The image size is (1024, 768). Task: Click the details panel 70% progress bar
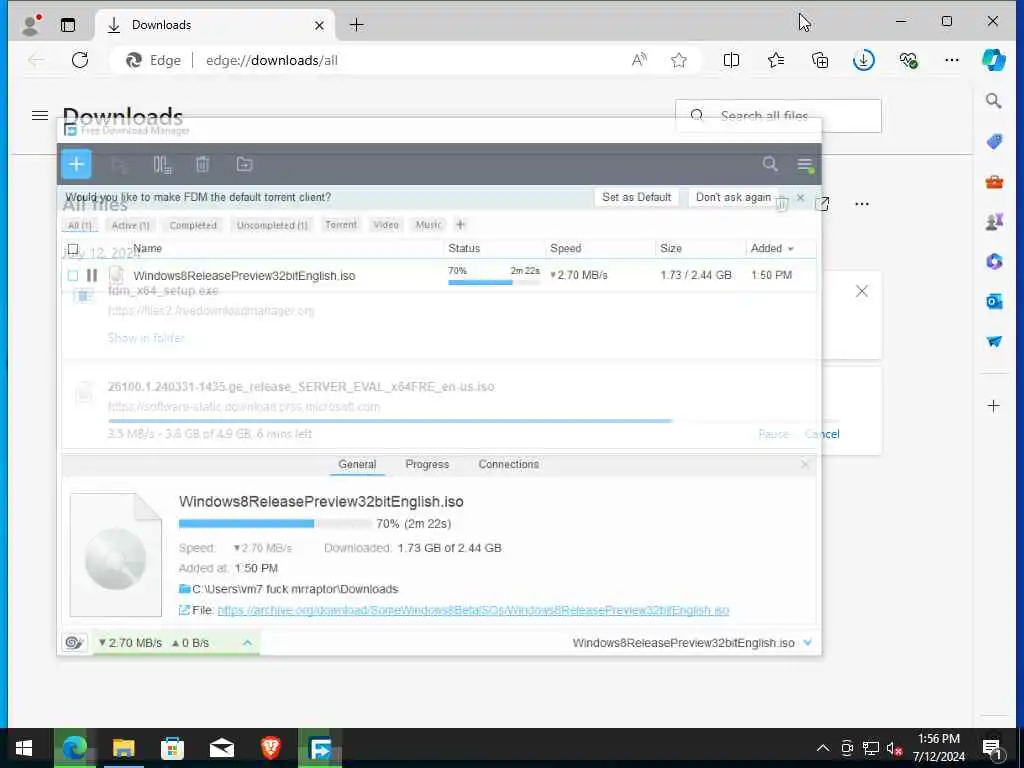click(275, 524)
